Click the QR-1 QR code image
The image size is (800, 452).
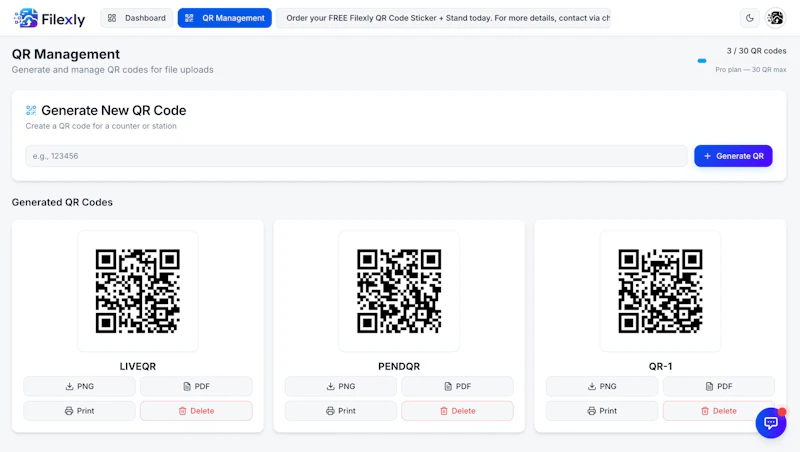[x=660, y=291]
